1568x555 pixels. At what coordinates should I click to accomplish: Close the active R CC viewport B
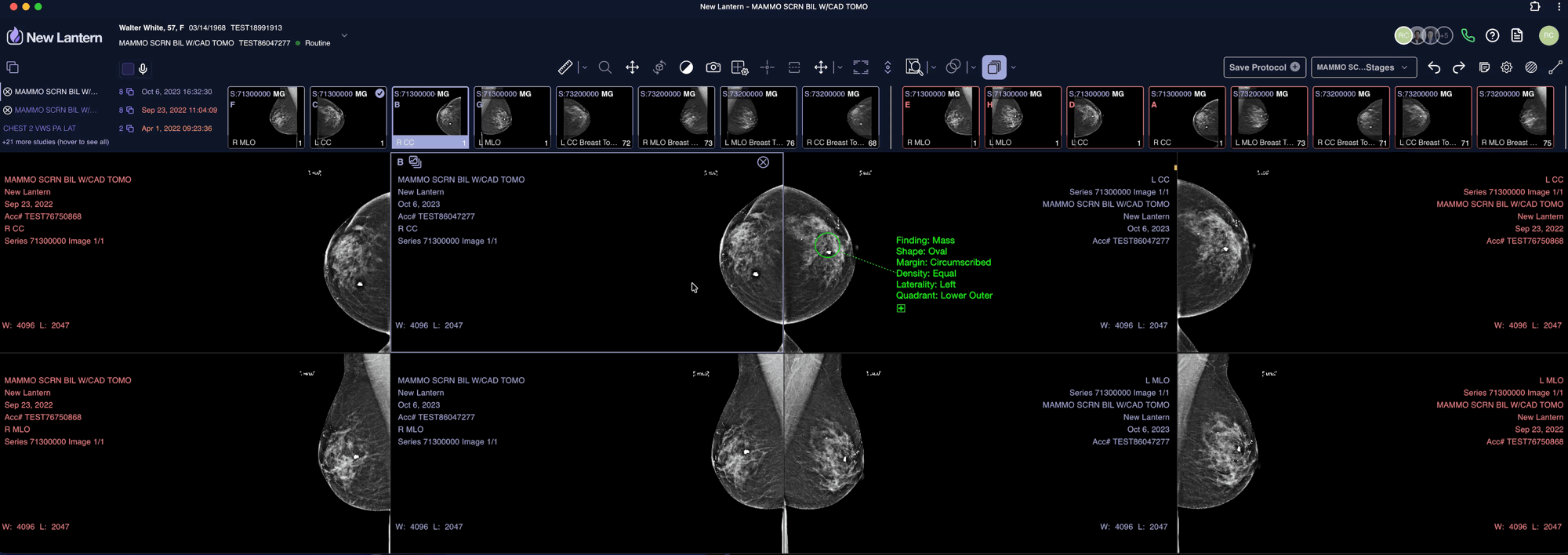763,162
